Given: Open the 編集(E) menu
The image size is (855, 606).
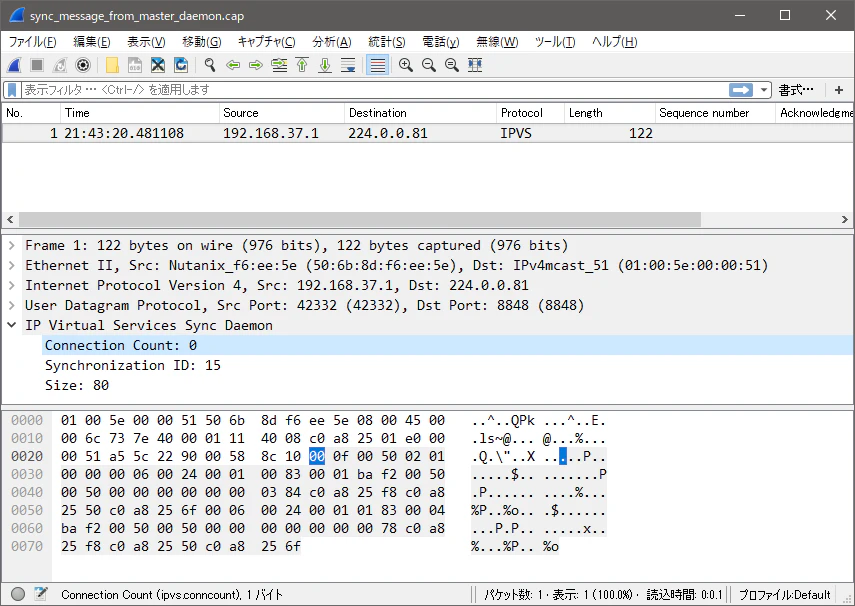Looking at the screenshot, I should tap(92, 42).
